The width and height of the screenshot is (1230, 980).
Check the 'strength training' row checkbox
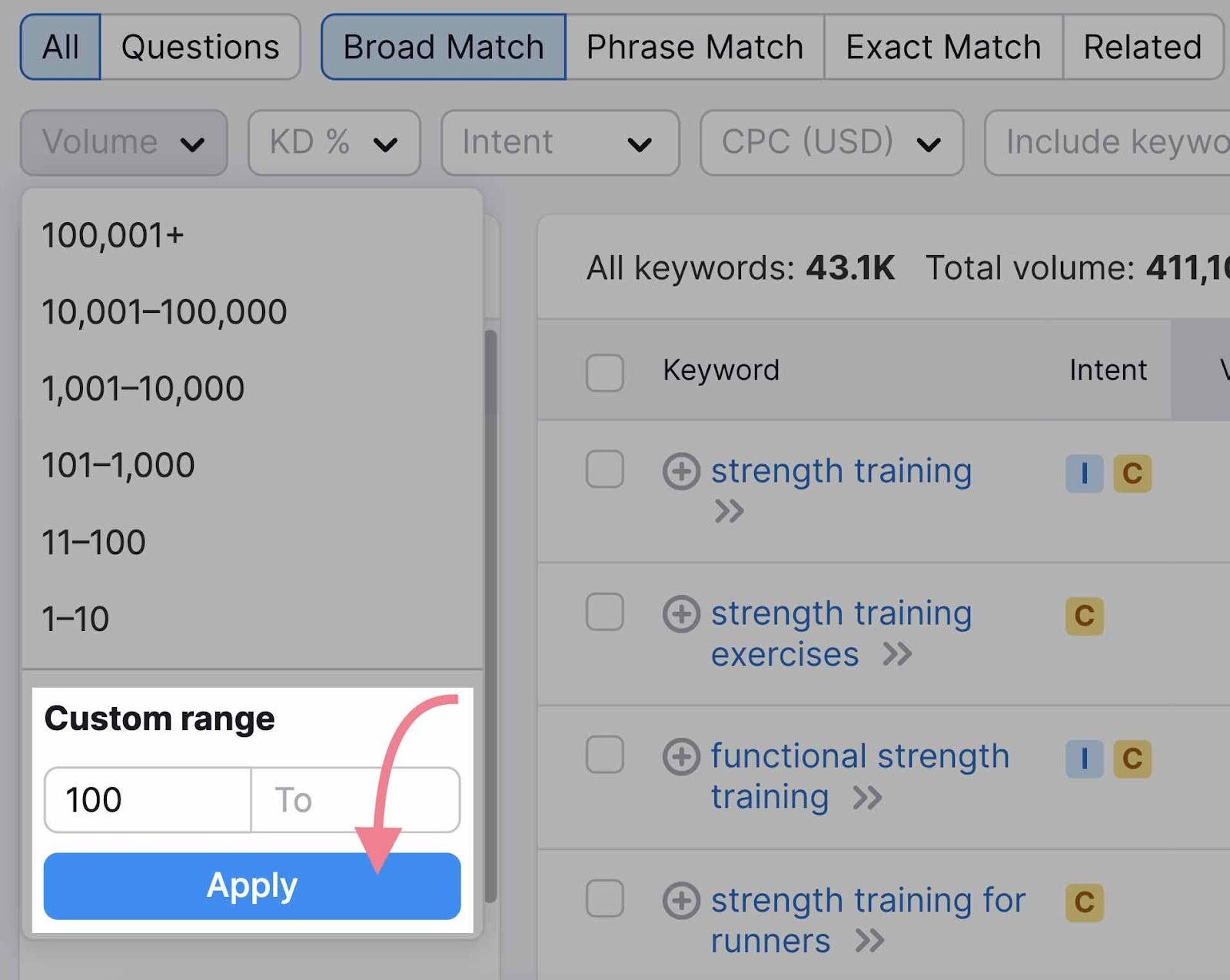tap(605, 470)
